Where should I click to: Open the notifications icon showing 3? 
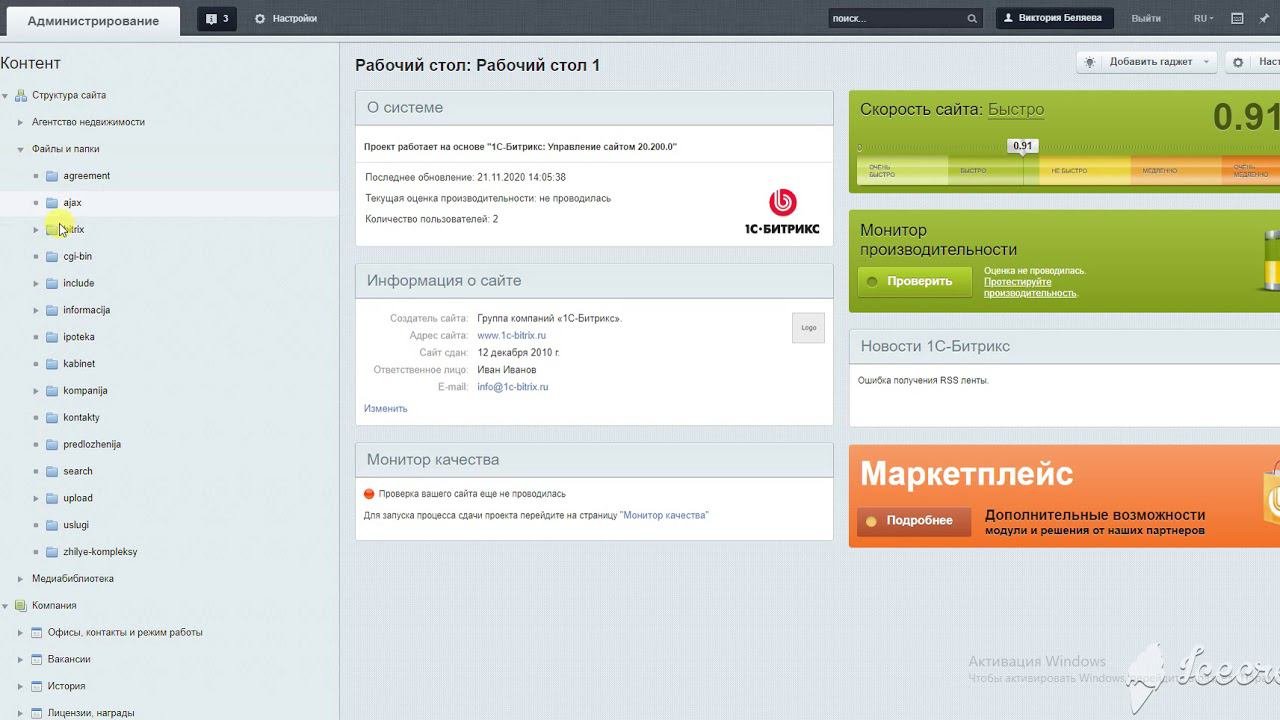coord(217,18)
